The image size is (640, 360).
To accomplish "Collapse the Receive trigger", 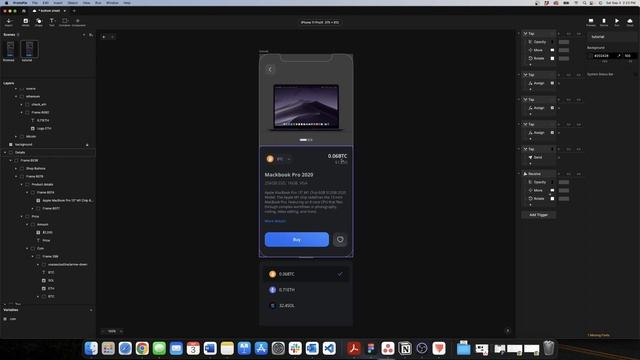I will (519, 174).
